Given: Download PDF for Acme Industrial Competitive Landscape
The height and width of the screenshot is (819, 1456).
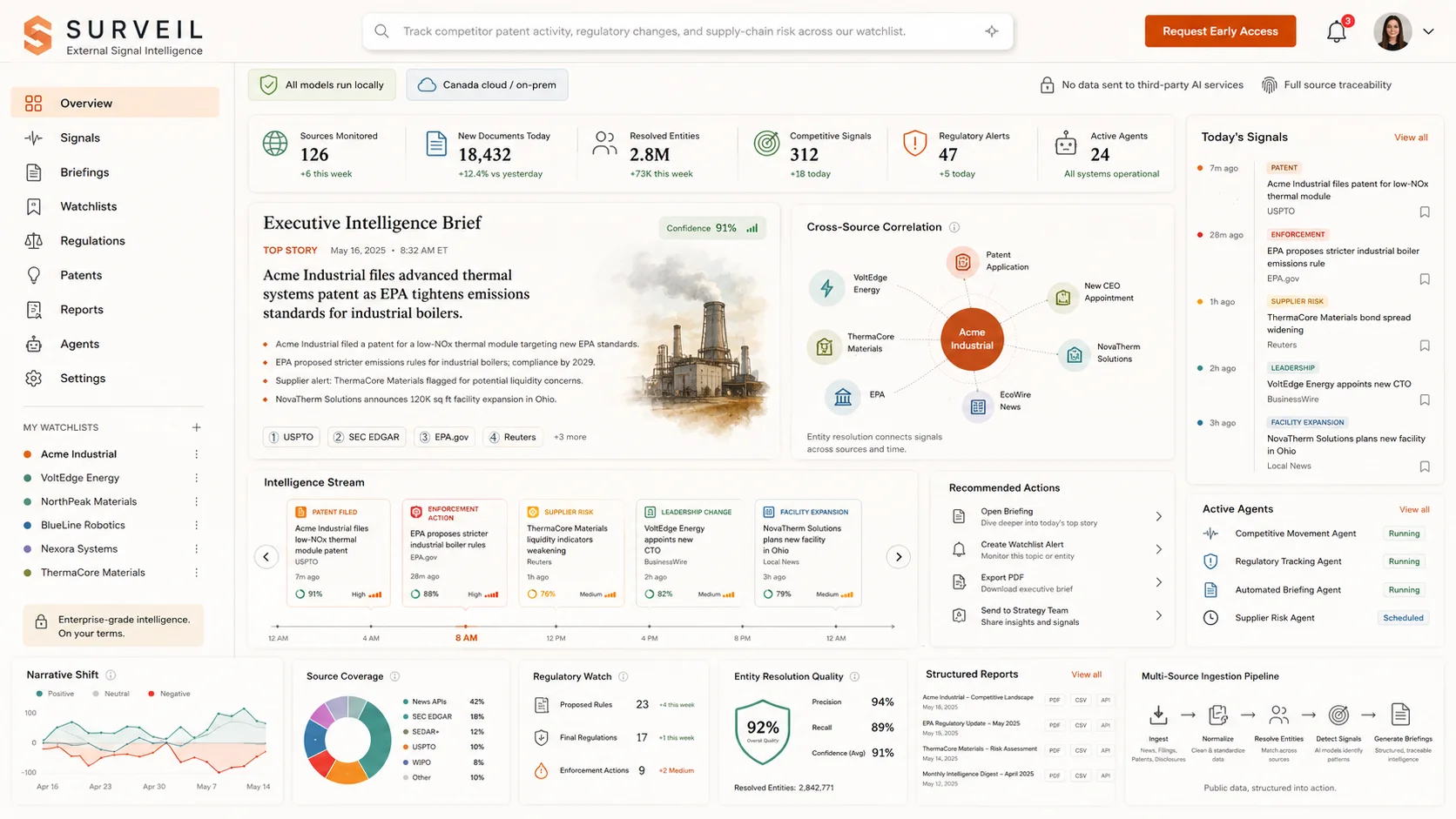Looking at the screenshot, I should (1055, 700).
